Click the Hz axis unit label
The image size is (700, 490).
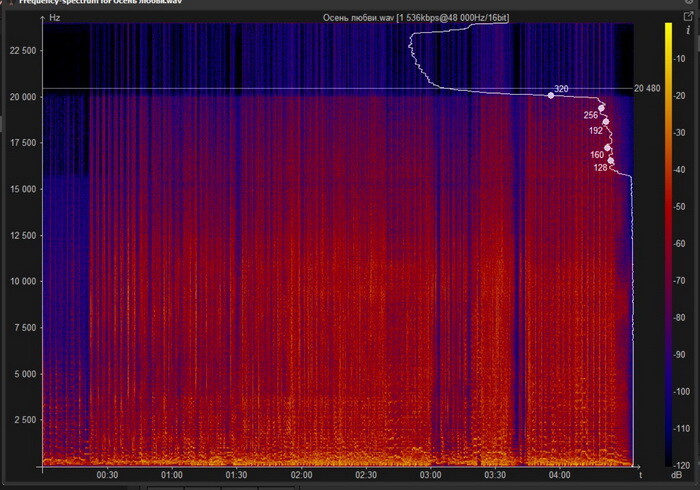pyautogui.click(x=55, y=17)
